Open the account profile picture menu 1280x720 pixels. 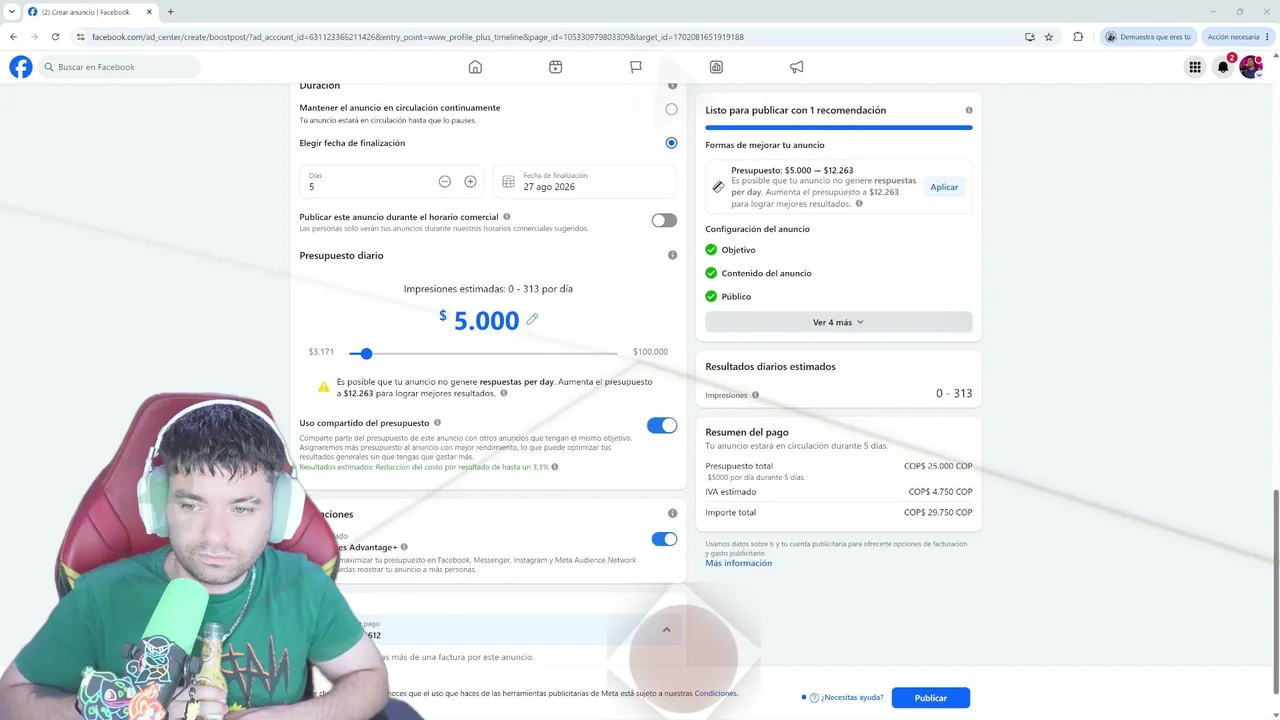[1250, 67]
